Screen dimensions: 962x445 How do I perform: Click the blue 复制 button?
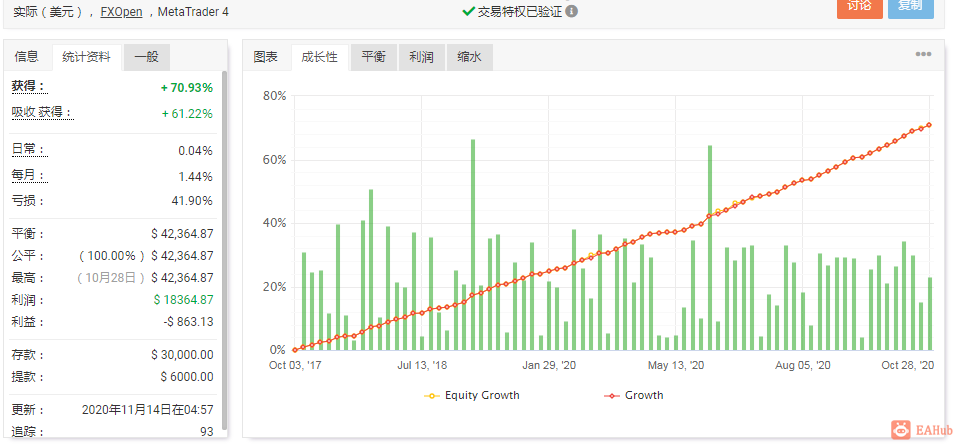pyautogui.click(x=910, y=6)
